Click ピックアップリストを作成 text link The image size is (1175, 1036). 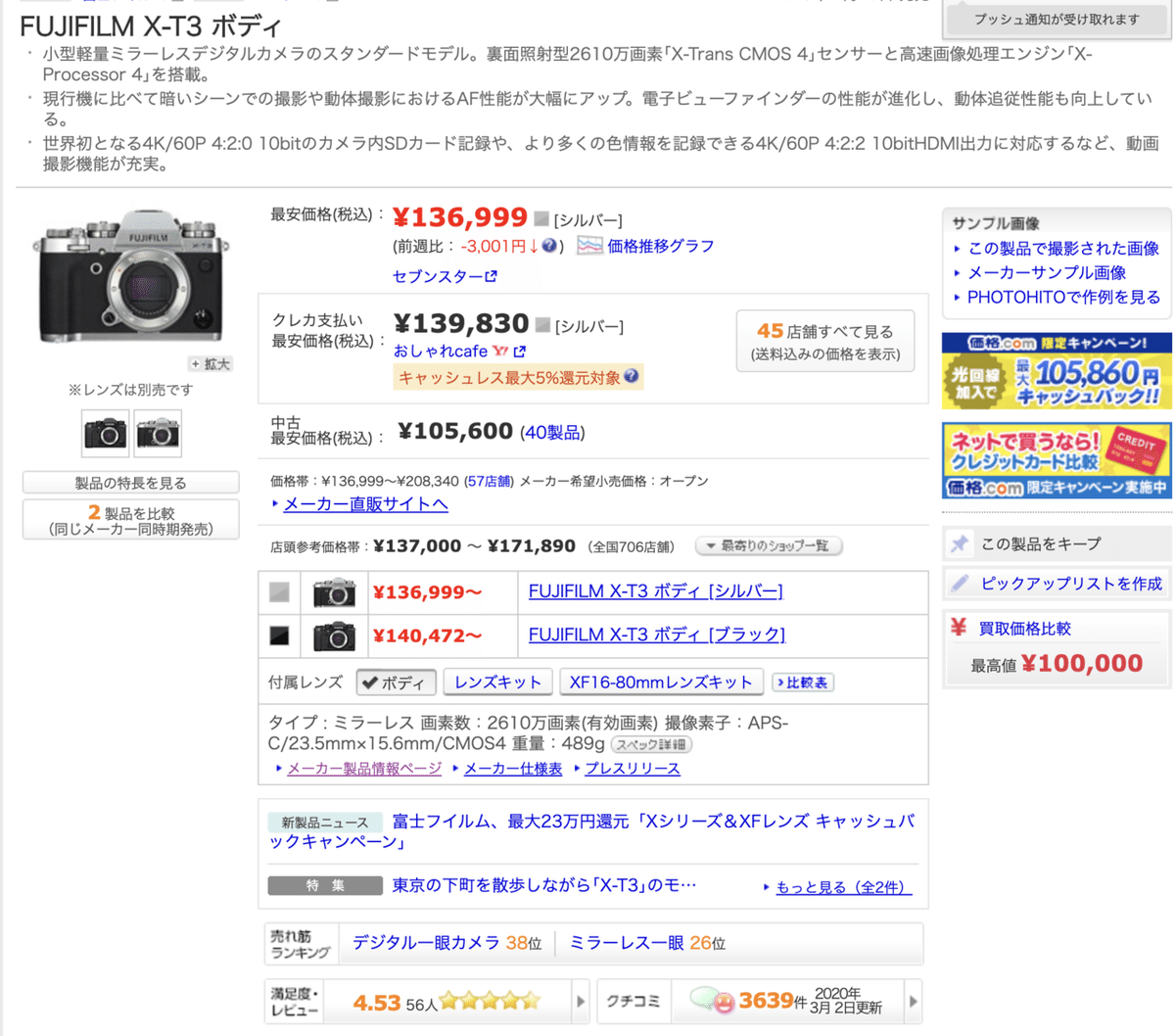pyautogui.click(x=1071, y=584)
